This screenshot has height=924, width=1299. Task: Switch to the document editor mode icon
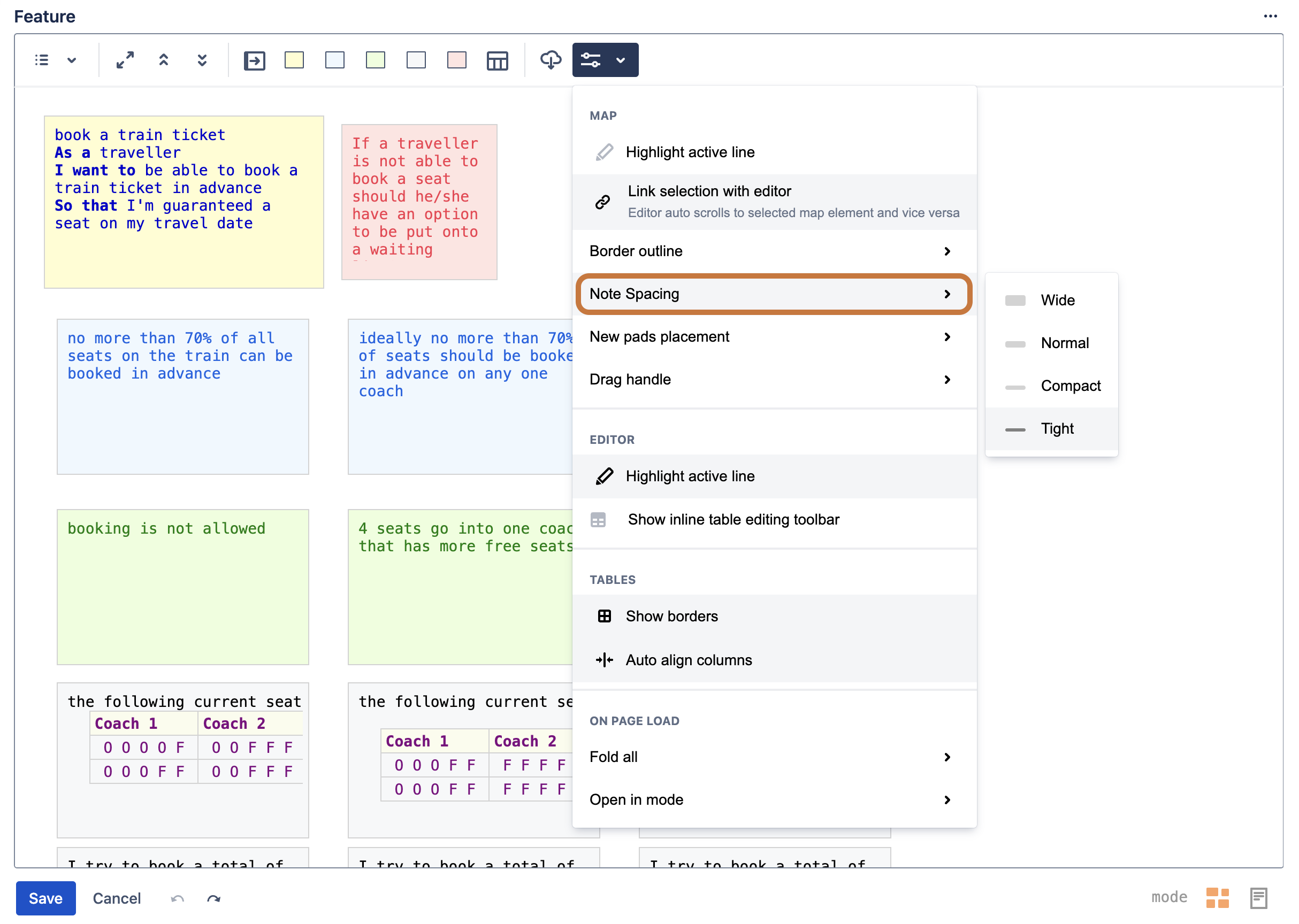click(1258, 898)
